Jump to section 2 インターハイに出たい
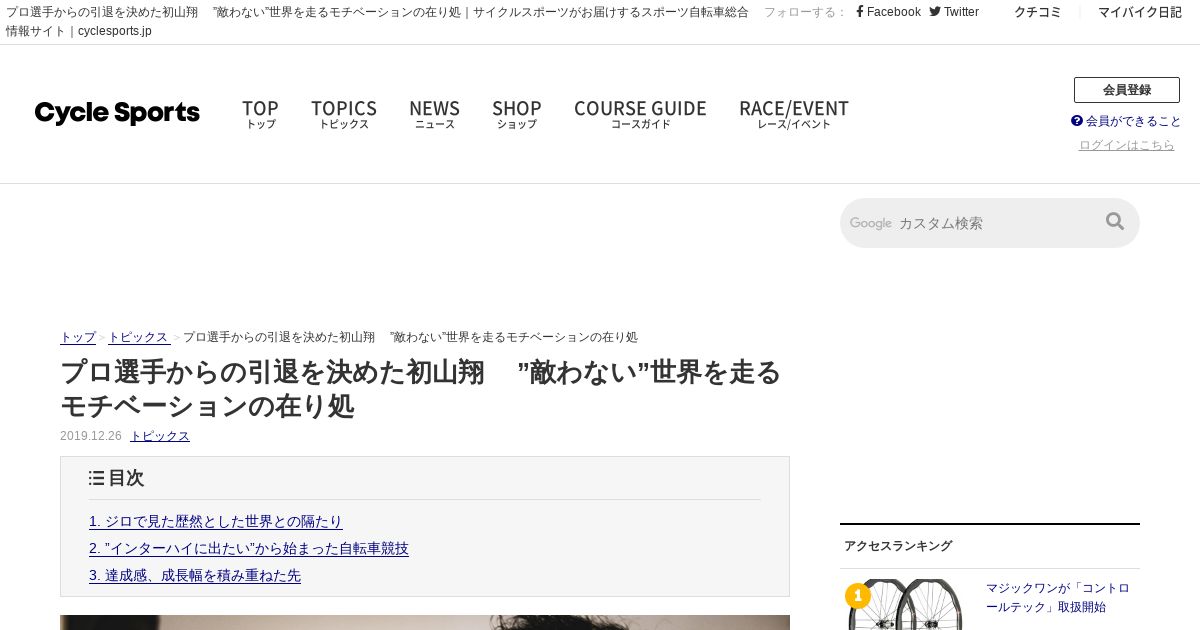The width and height of the screenshot is (1200, 630). click(249, 548)
